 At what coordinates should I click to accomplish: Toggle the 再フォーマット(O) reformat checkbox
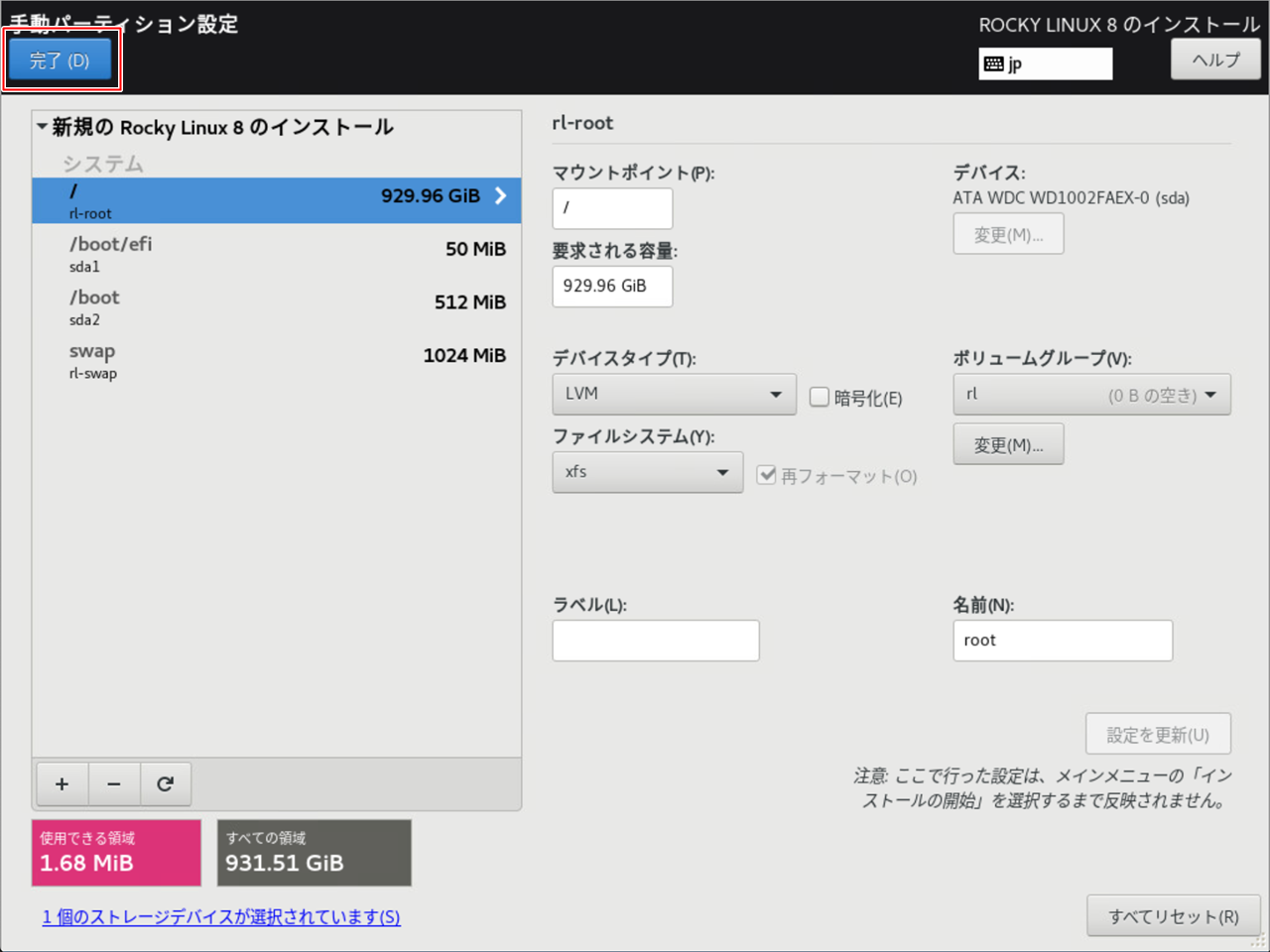[x=766, y=475]
